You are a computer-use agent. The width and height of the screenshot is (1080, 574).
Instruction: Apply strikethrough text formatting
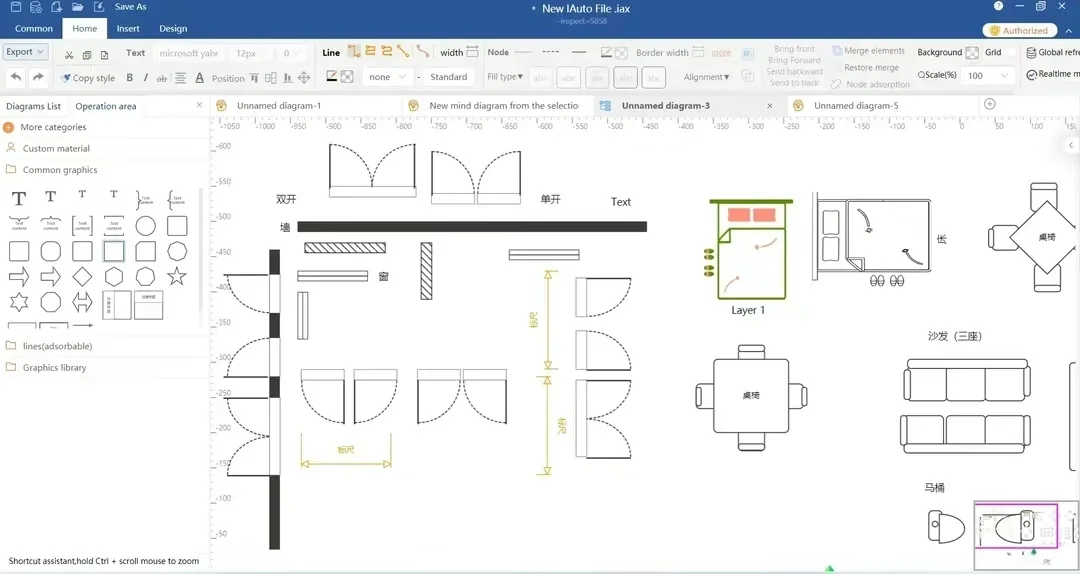162,79
